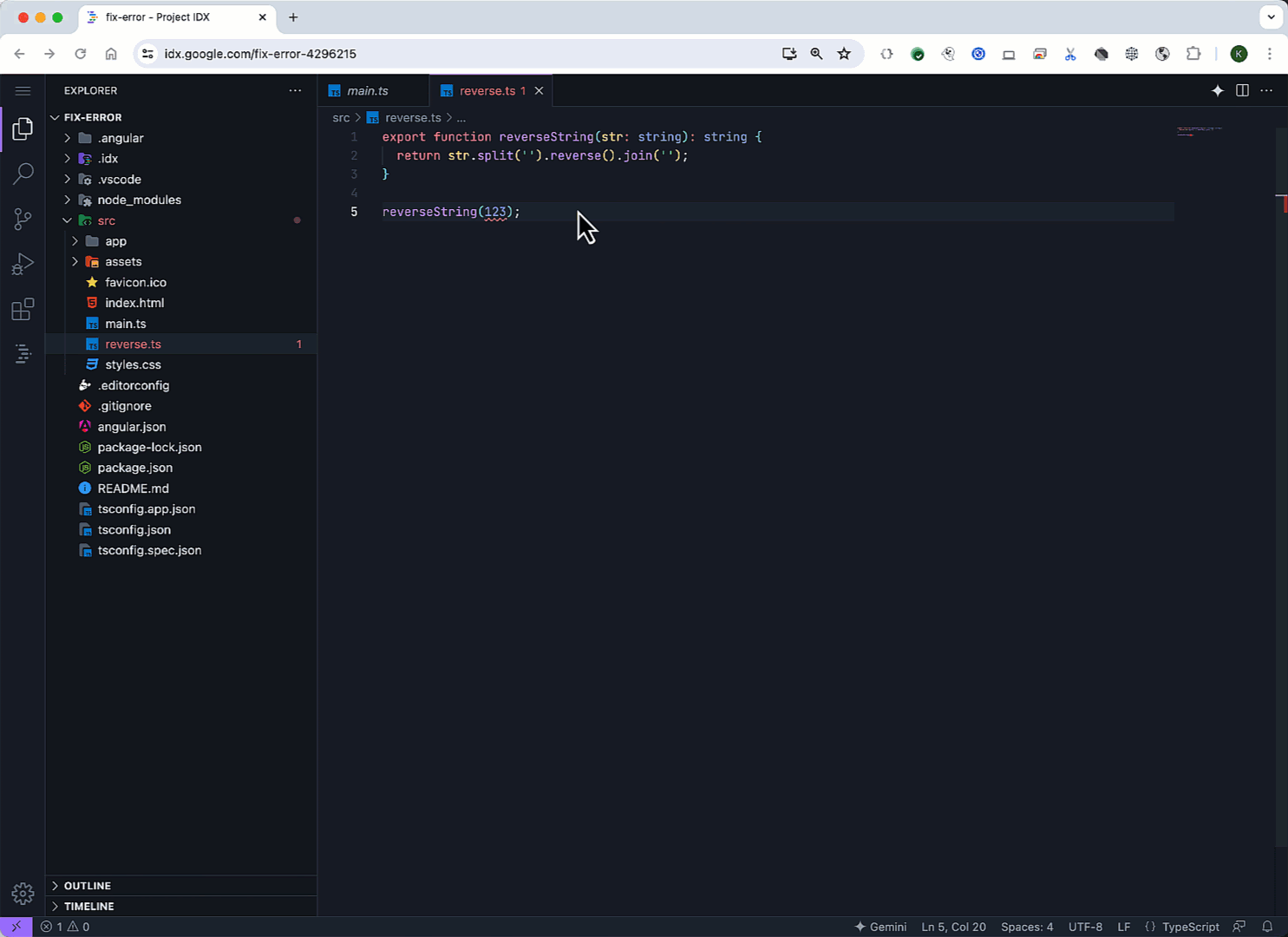This screenshot has width=1288, height=937.
Task: Click Ln 5, Col 20 cursor position
Action: (x=953, y=927)
